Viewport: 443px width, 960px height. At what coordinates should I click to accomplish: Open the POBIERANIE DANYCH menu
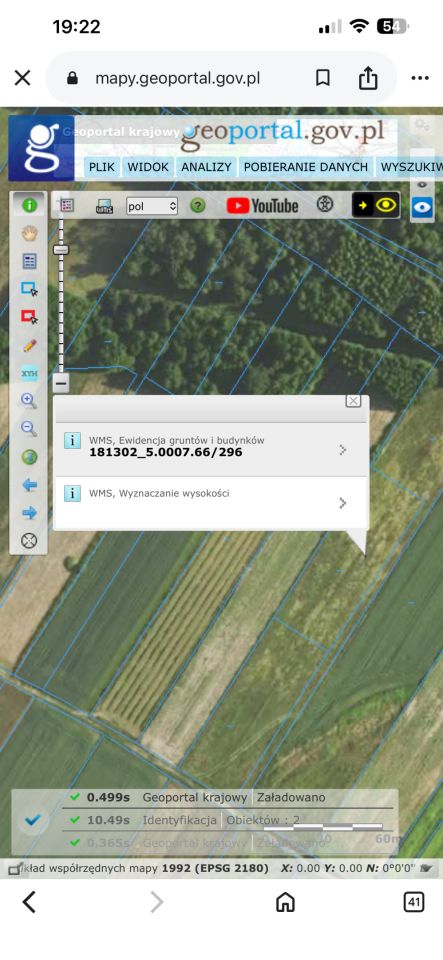click(x=306, y=167)
